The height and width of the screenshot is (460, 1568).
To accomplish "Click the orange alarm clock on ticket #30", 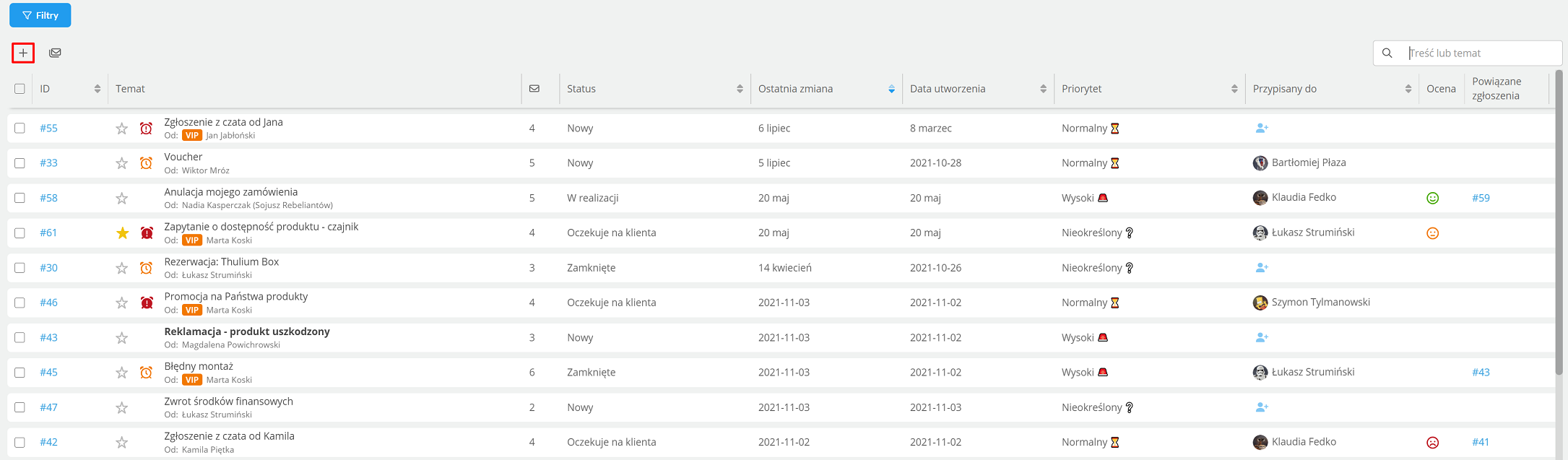I will tap(146, 268).
